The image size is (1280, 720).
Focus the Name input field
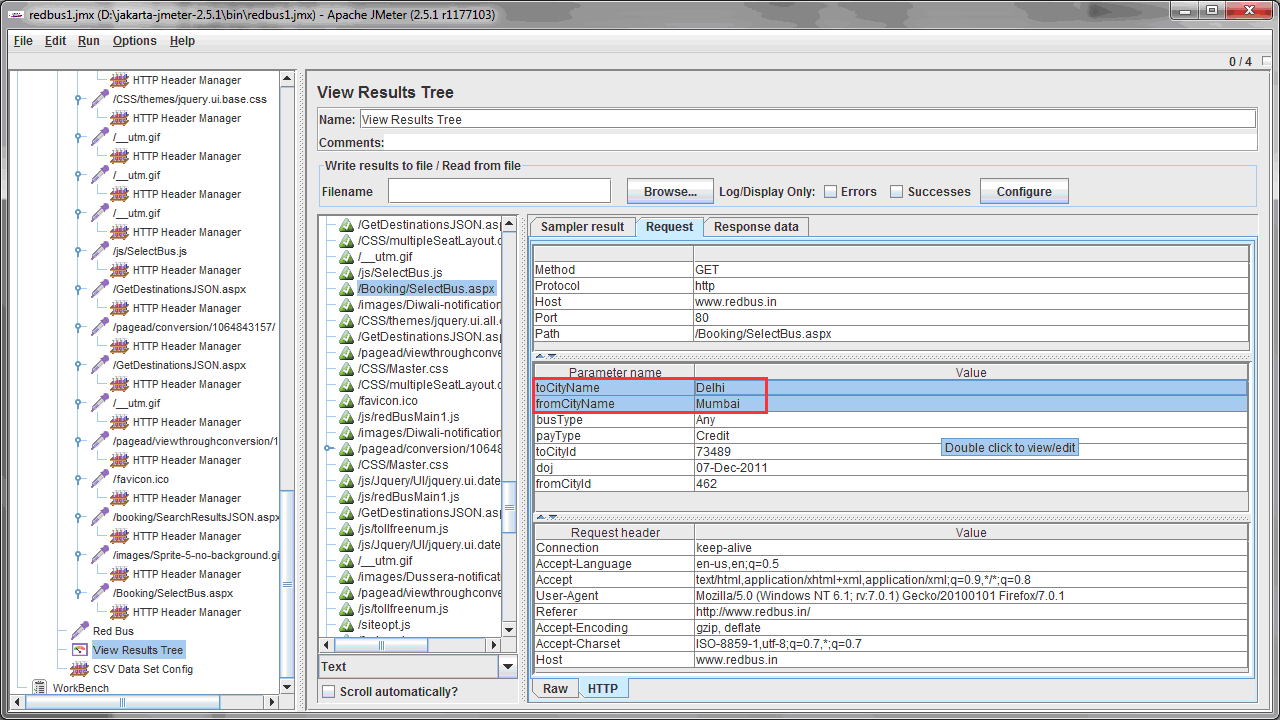808,119
